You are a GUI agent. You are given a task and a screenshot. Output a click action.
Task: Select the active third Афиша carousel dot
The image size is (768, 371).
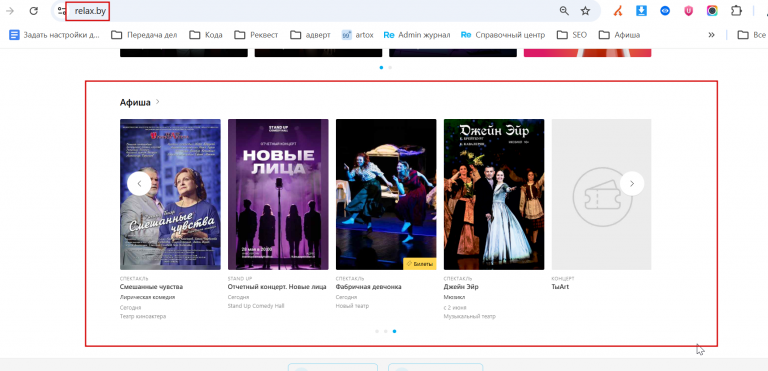(394, 331)
